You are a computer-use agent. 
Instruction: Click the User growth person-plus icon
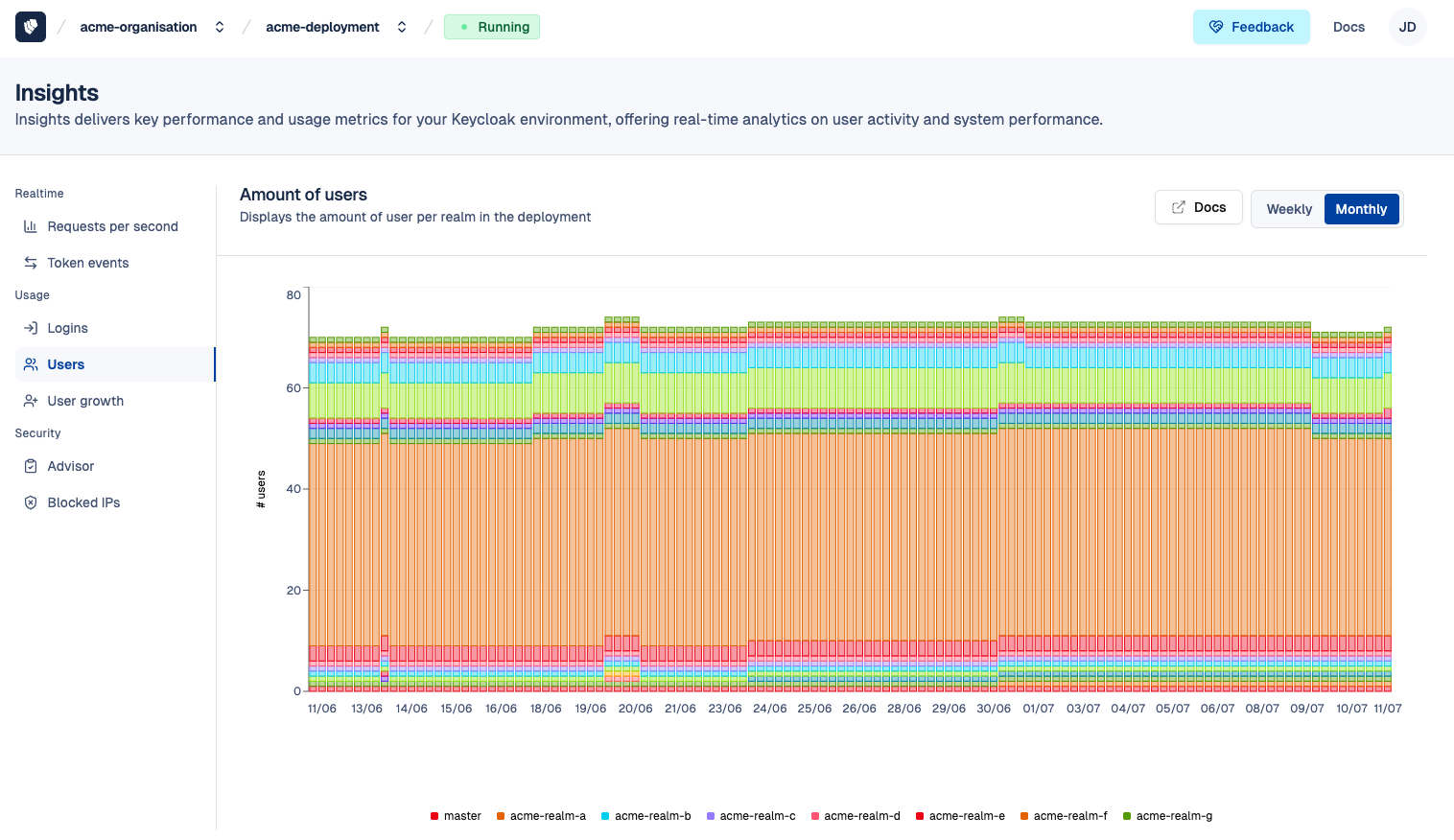click(x=31, y=401)
